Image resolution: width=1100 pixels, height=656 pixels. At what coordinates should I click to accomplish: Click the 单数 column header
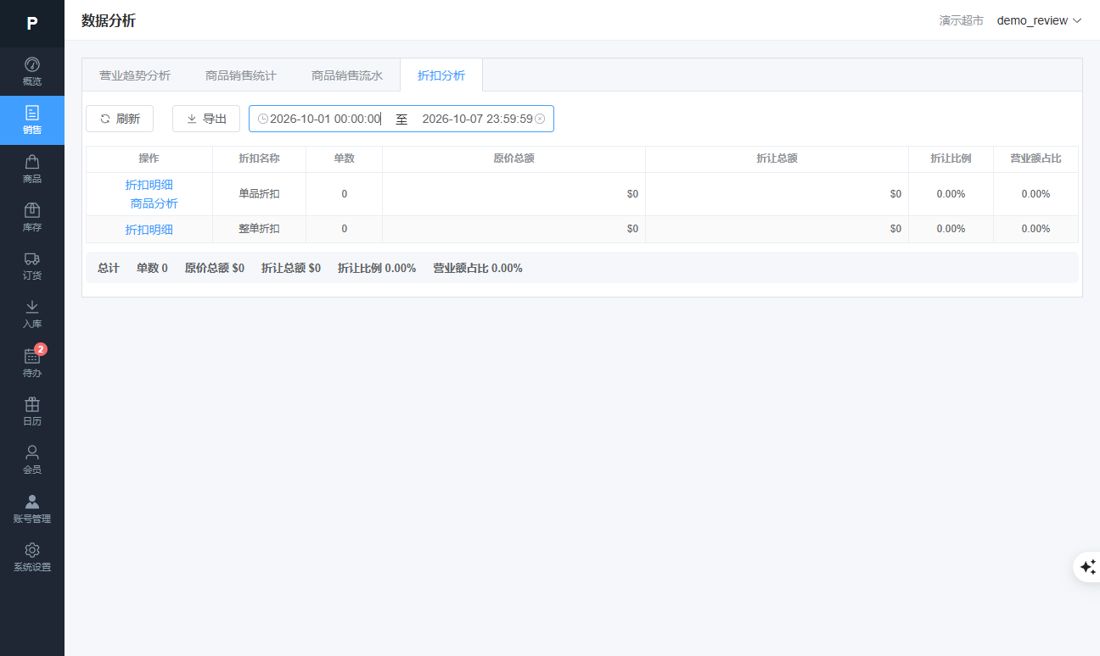[x=344, y=159]
